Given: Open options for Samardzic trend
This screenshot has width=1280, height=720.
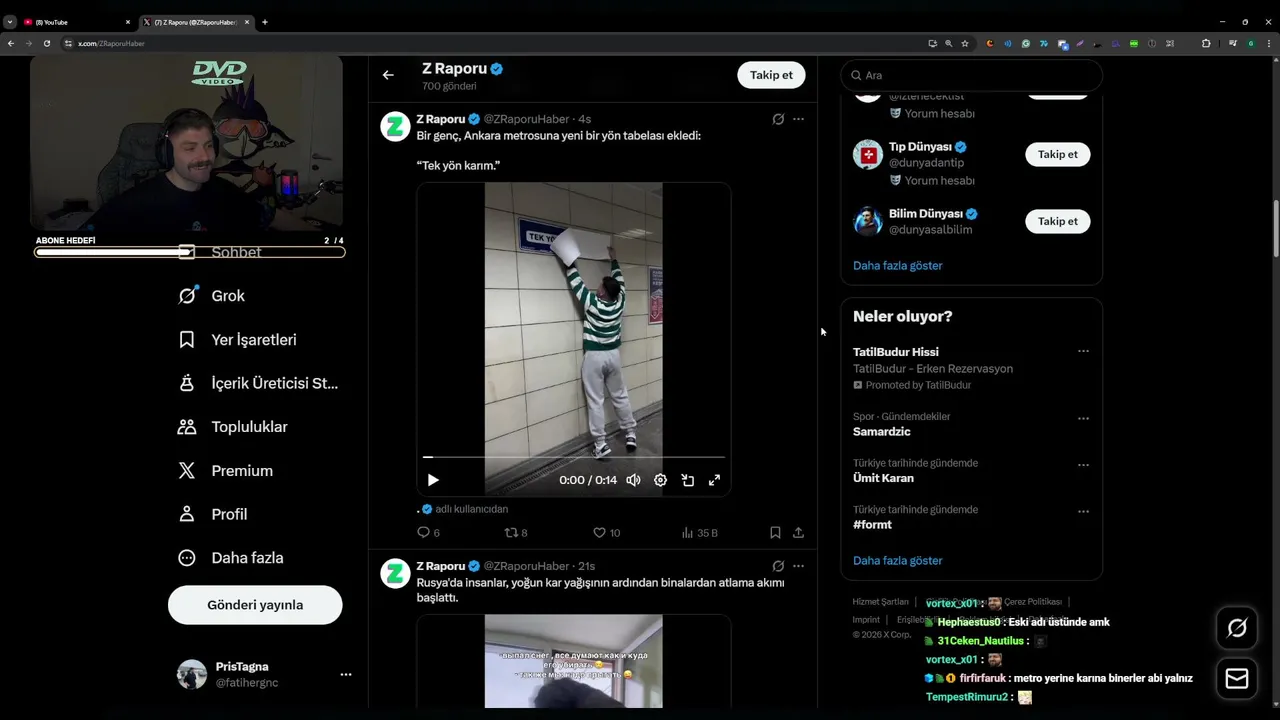Looking at the screenshot, I should pyautogui.click(x=1083, y=419).
